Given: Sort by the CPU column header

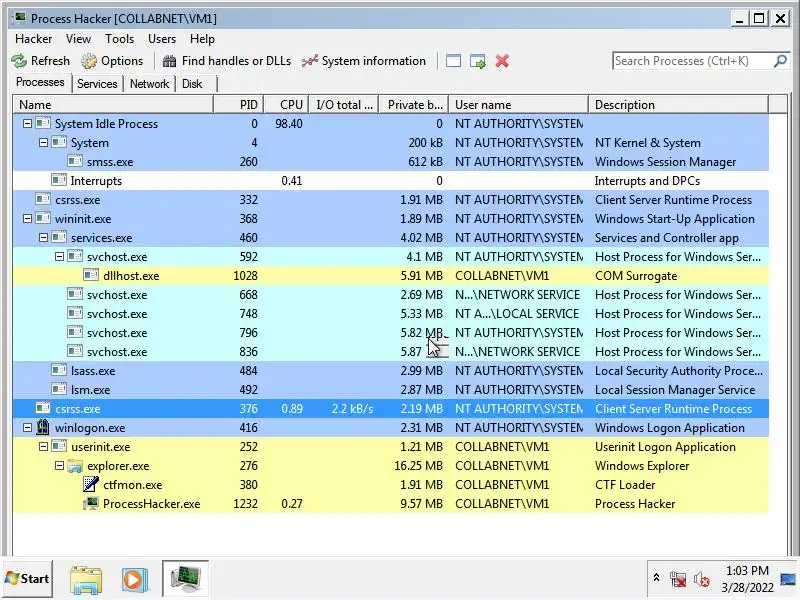Looking at the screenshot, I should tap(287, 105).
